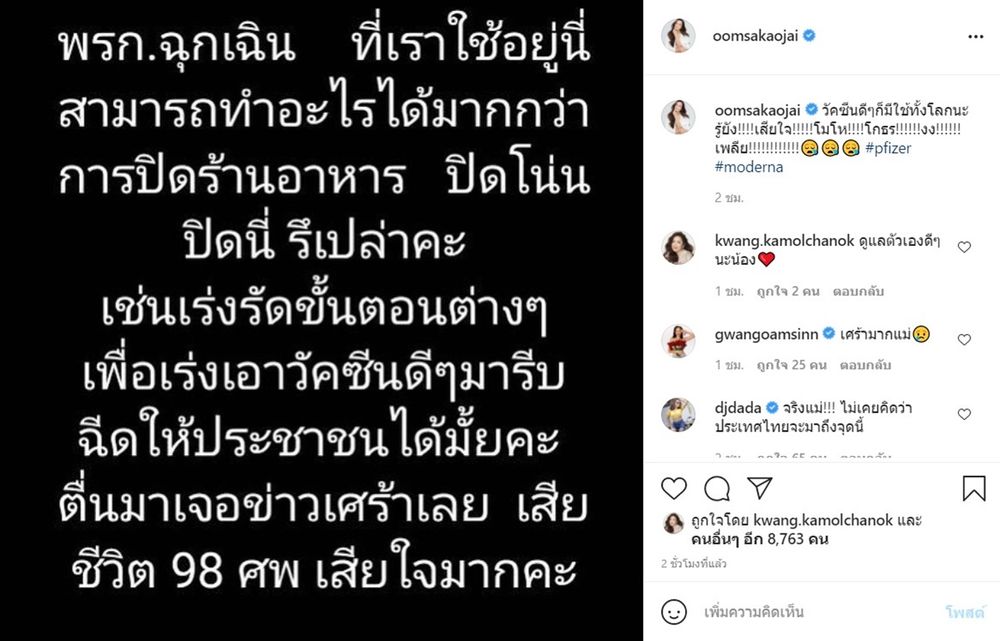Save the post with the bookmark icon
This screenshot has width=1000, height=641.
point(974,489)
